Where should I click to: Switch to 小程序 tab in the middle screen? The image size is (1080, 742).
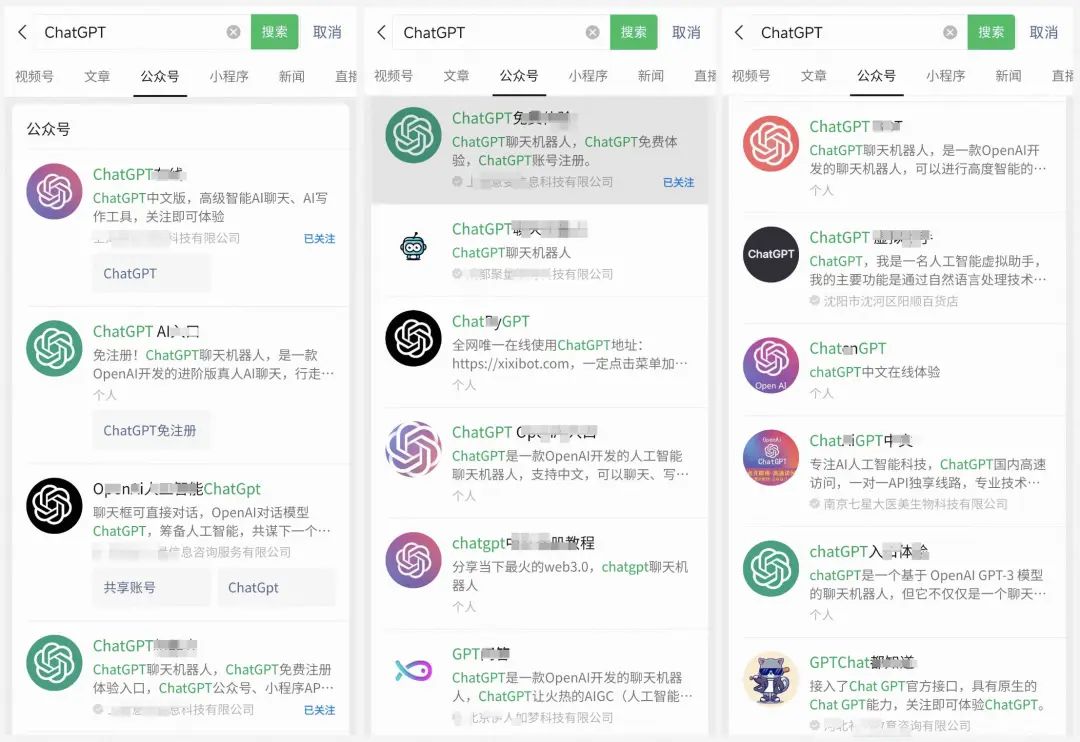coord(588,76)
